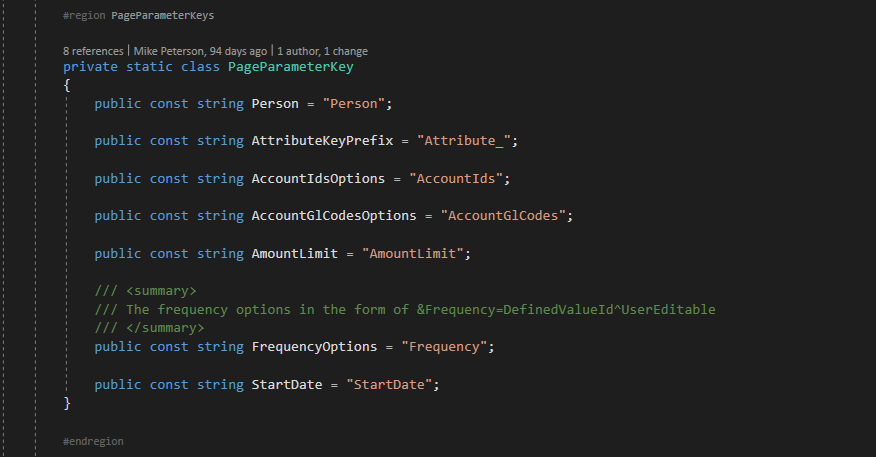Click the class closing curly brace
The image size is (876, 457).
[67, 403]
